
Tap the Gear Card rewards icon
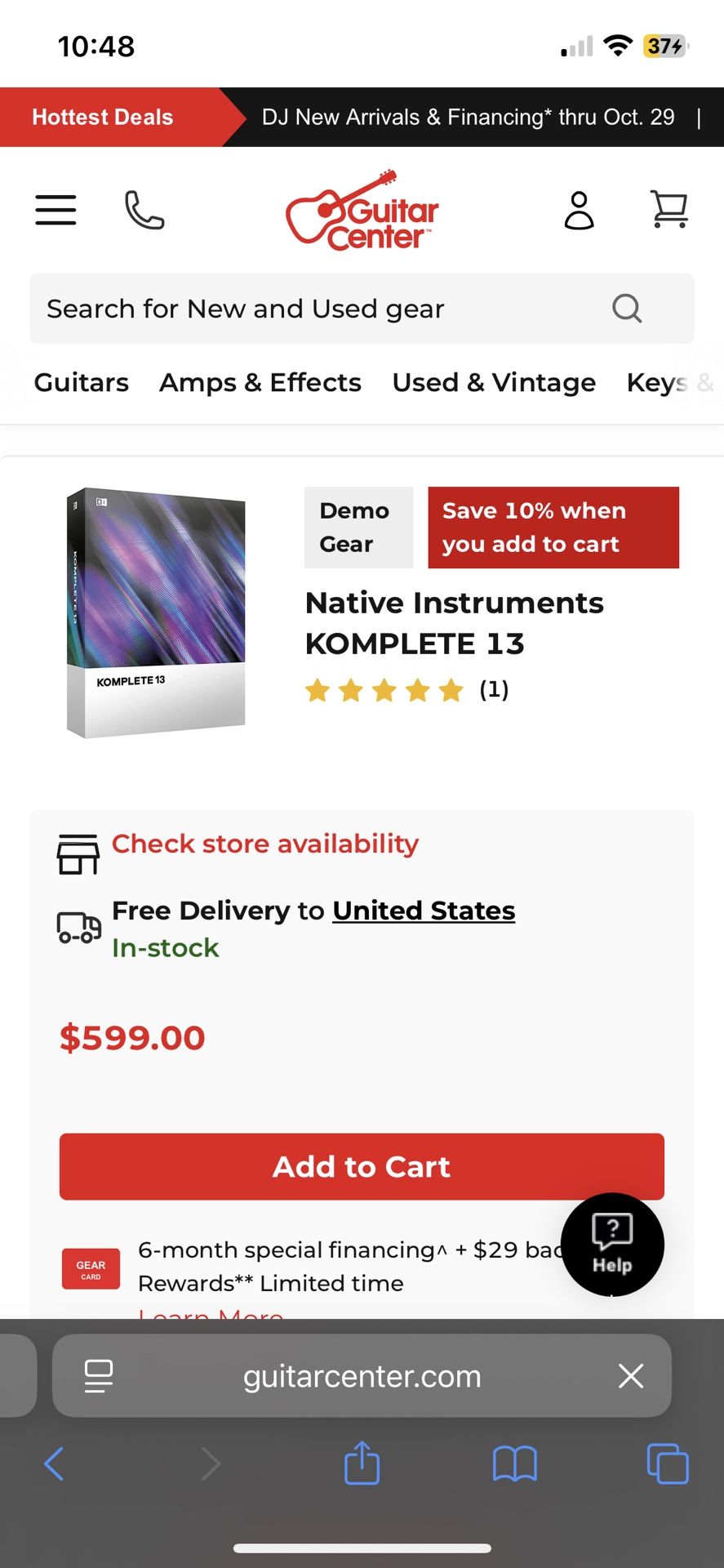click(x=90, y=1268)
